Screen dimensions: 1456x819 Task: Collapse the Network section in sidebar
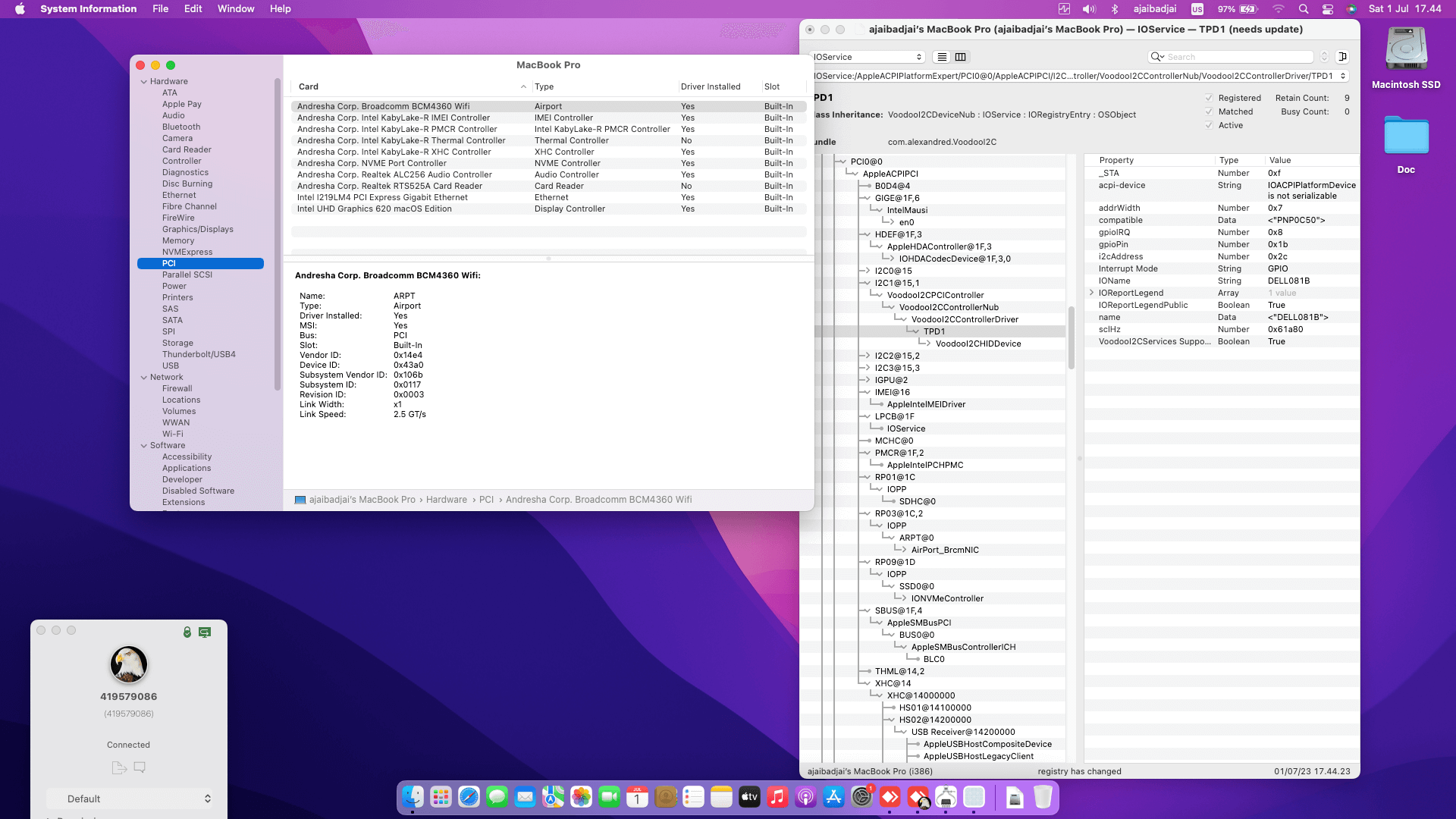pos(143,377)
